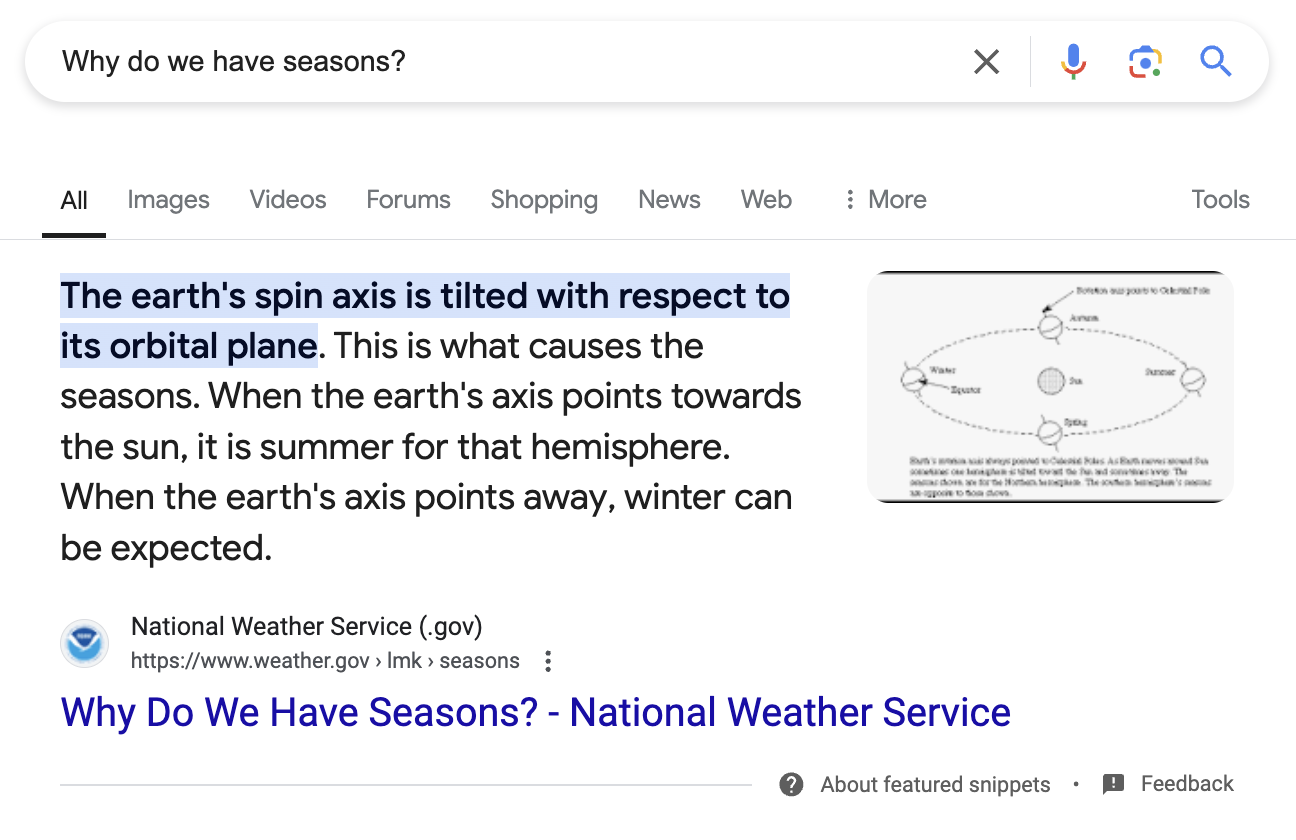Click inside the search query text field
Viewport: 1296px width, 840px height.
pos(500,62)
